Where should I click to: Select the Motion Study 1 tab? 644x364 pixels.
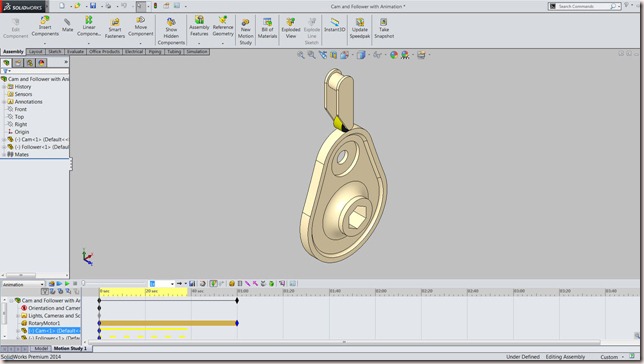coord(70,348)
